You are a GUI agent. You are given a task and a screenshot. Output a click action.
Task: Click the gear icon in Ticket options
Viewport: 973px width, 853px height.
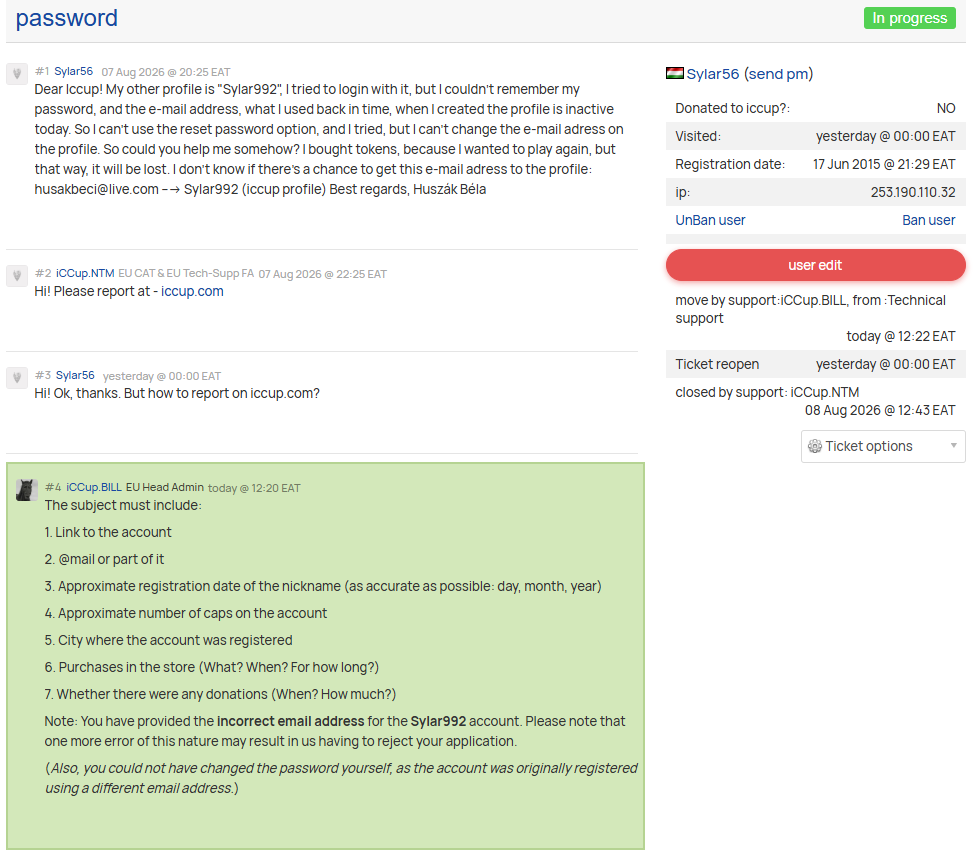pos(815,446)
